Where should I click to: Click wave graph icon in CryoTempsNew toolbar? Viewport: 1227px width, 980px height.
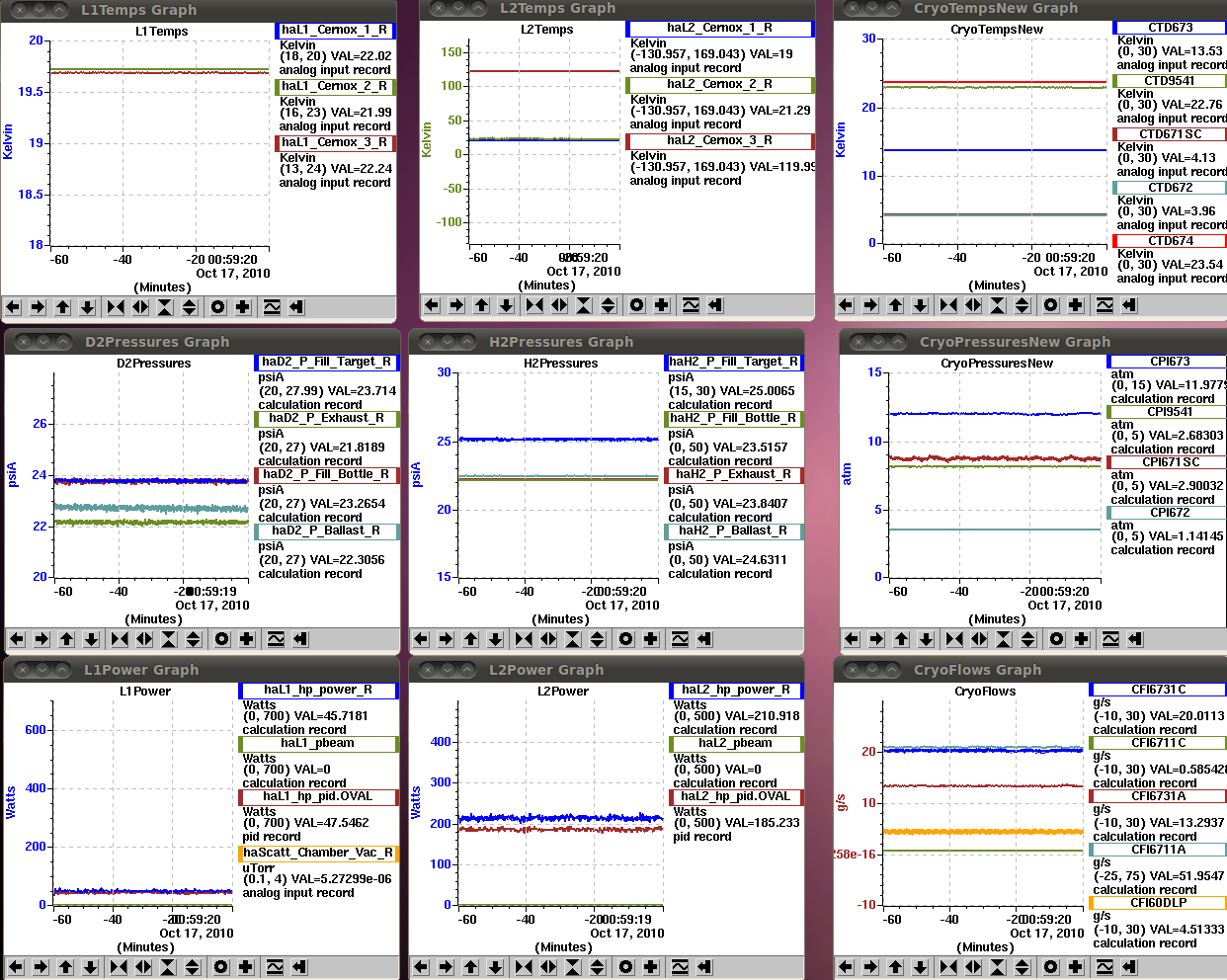pyautogui.click(x=1104, y=305)
